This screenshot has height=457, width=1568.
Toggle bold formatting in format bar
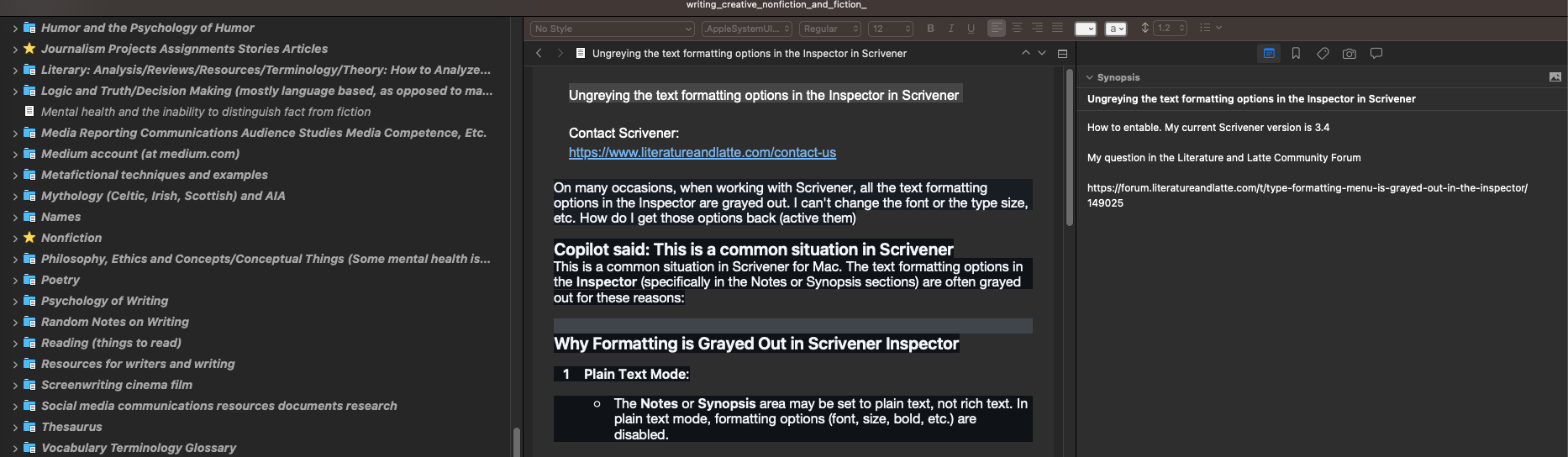[x=930, y=29]
